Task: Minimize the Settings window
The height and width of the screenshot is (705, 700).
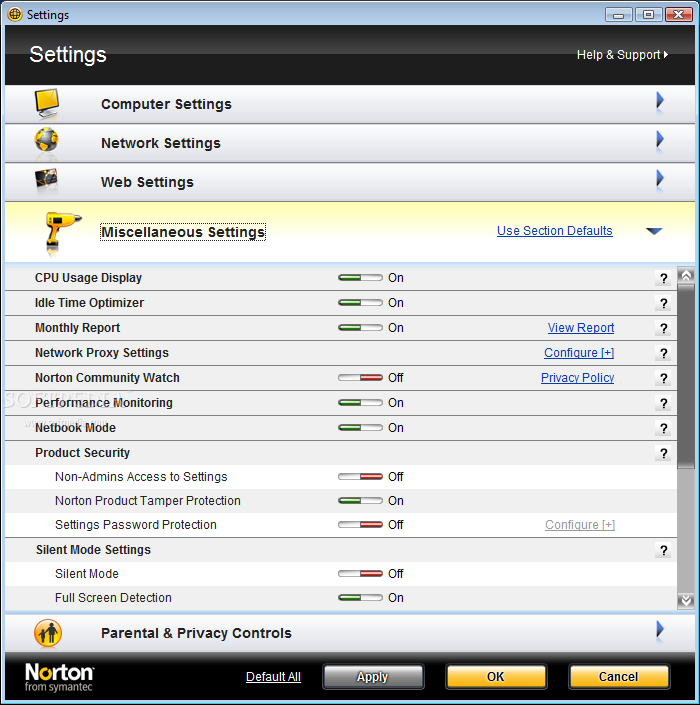Action: [619, 15]
